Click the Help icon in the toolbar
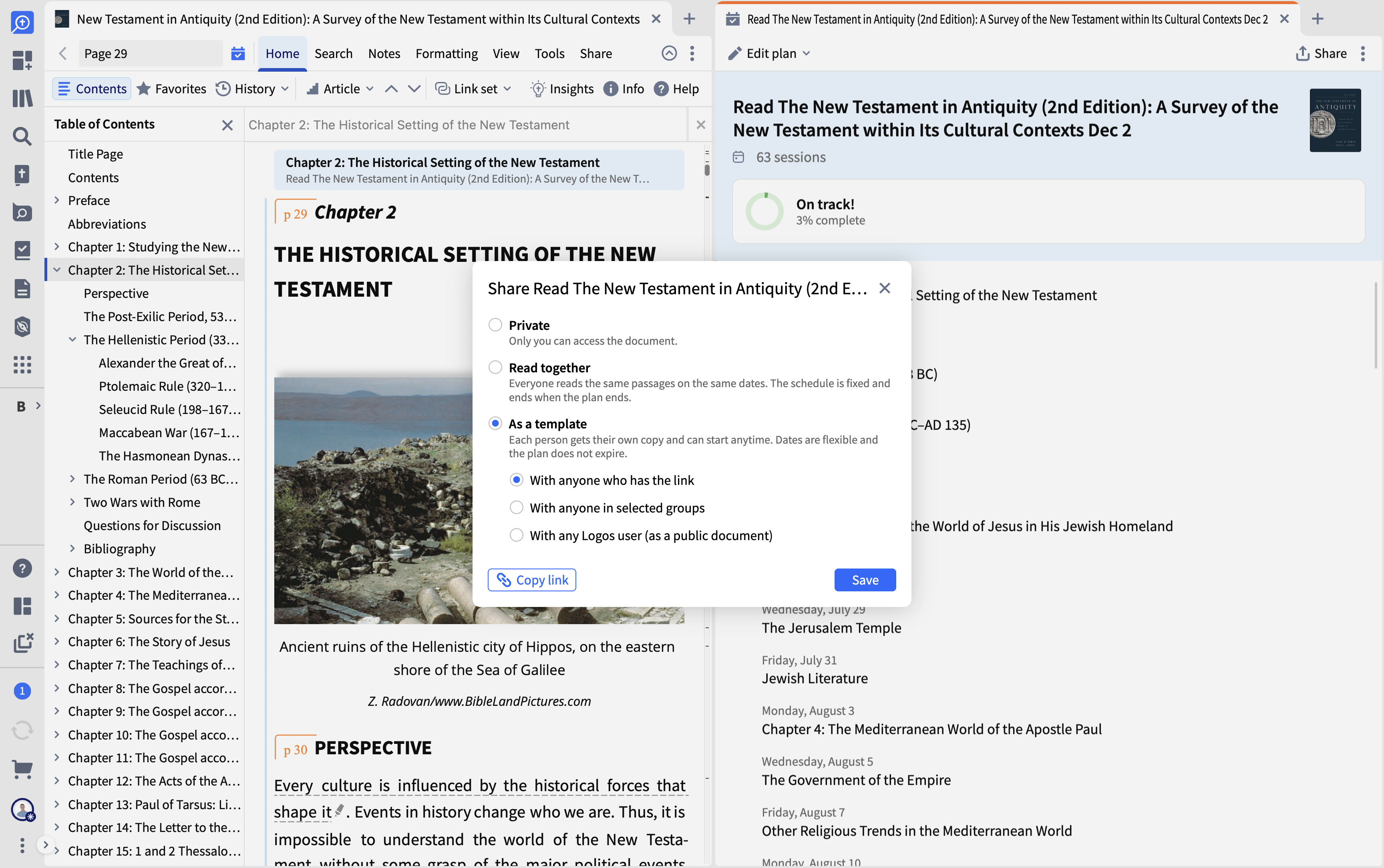1384x868 pixels. pyautogui.click(x=676, y=89)
